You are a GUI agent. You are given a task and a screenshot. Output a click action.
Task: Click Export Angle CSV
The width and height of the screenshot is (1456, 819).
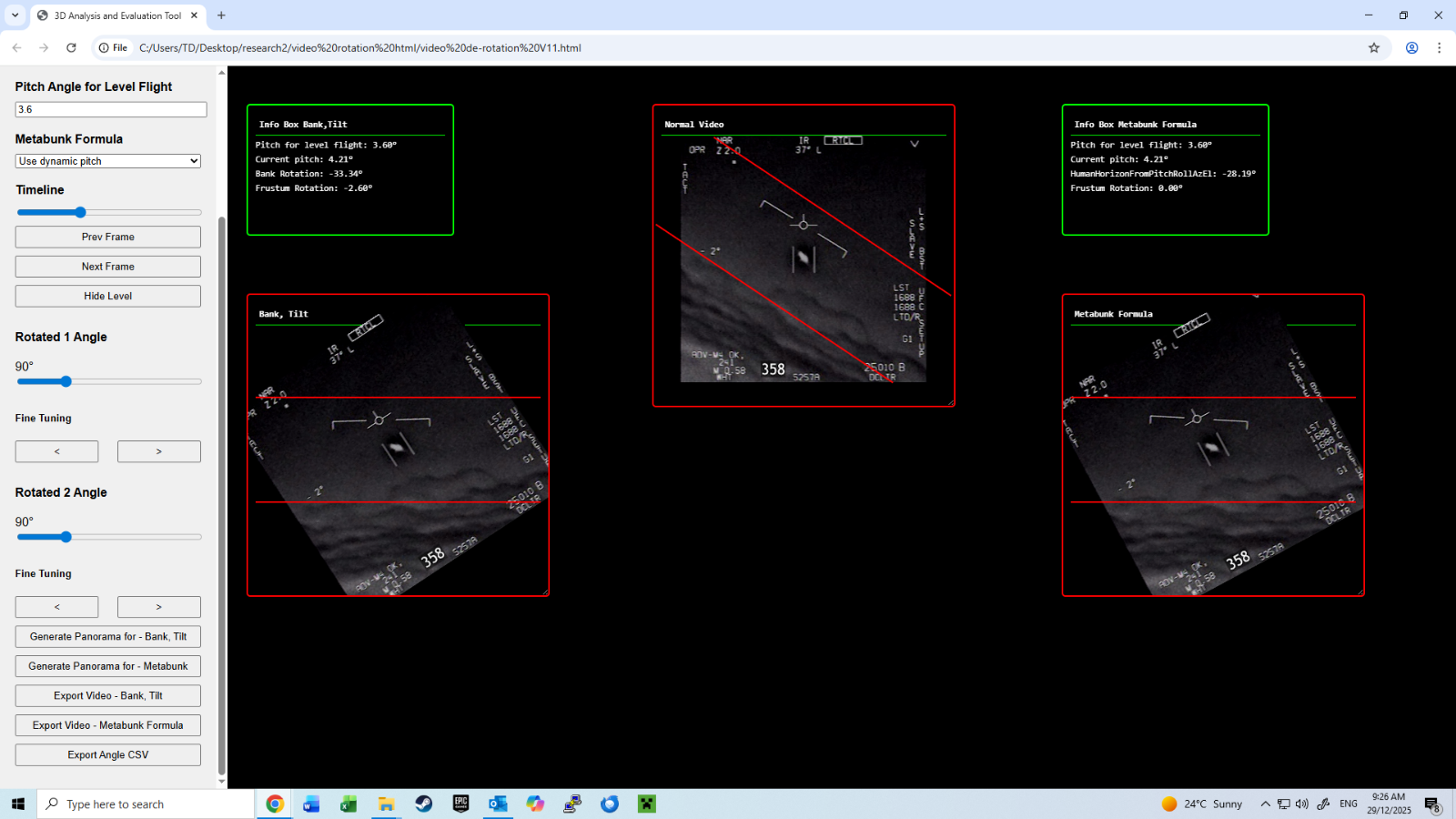107,754
